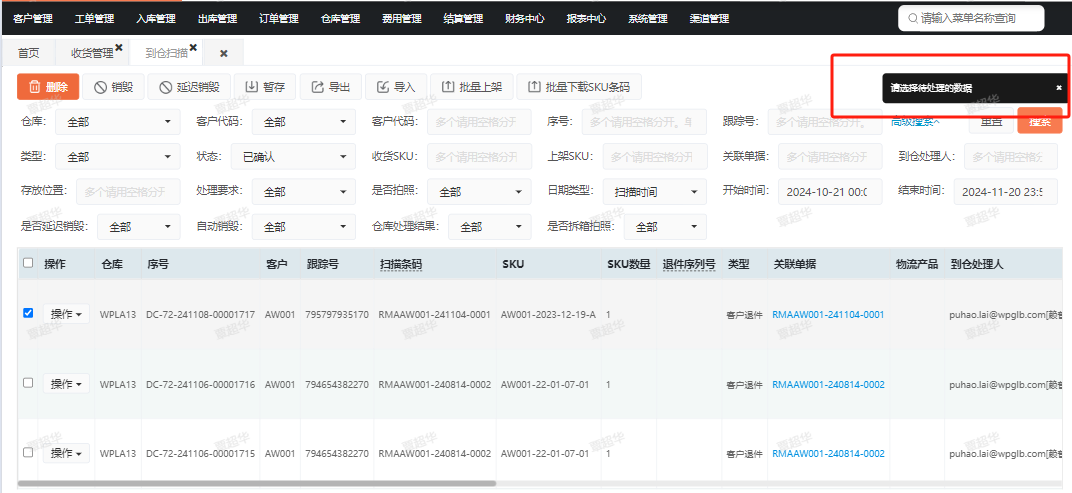Open the 出库管理 menu
Image resolution: width=1072 pixels, height=493 pixels.
217,18
